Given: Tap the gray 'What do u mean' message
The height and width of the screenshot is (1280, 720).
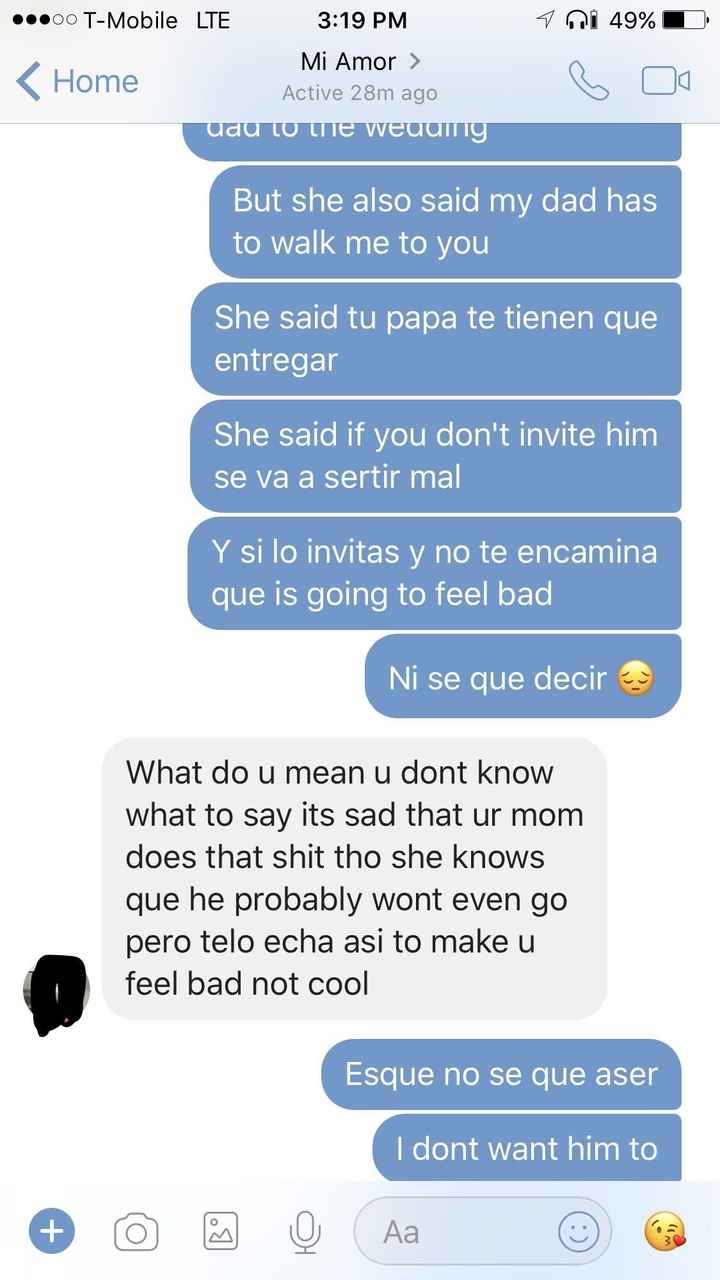Looking at the screenshot, I should pyautogui.click(x=355, y=879).
